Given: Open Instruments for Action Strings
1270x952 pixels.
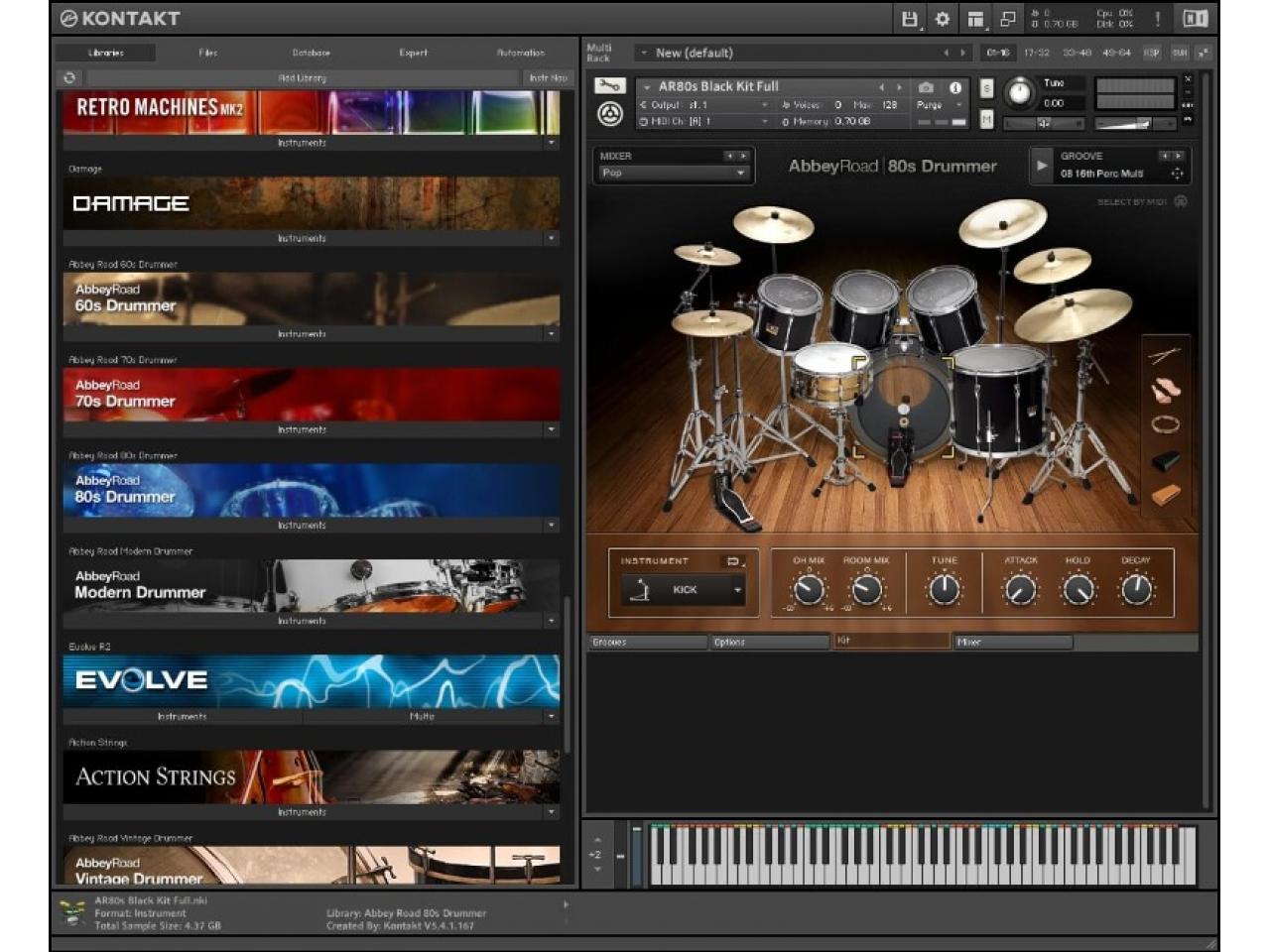Looking at the screenshot, I should (x=303, y=812).
